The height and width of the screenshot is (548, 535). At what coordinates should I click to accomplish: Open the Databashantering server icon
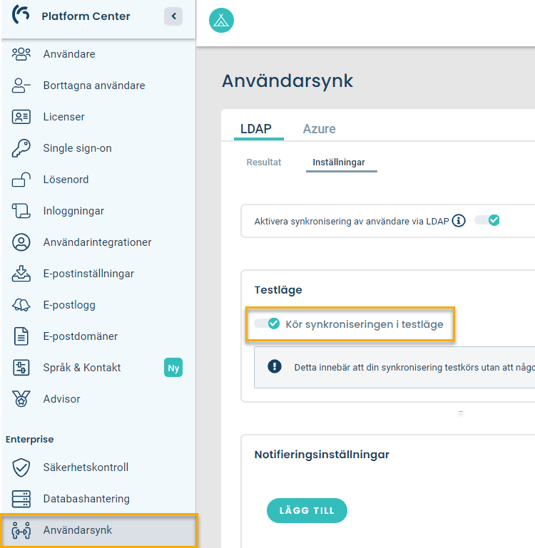pyautogui.click(x=21, y=499)
